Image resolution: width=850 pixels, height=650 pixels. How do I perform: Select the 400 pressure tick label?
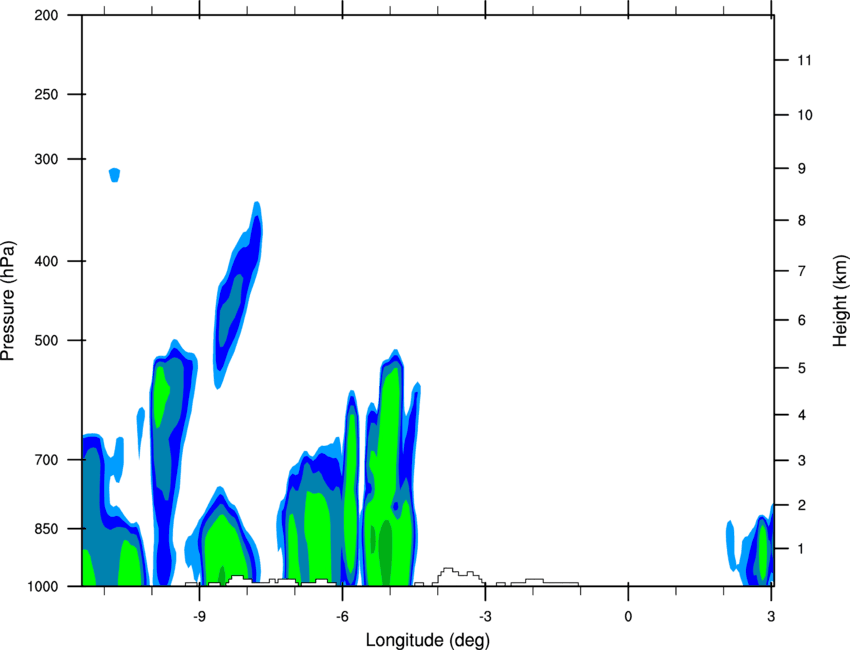pos(46,261)
